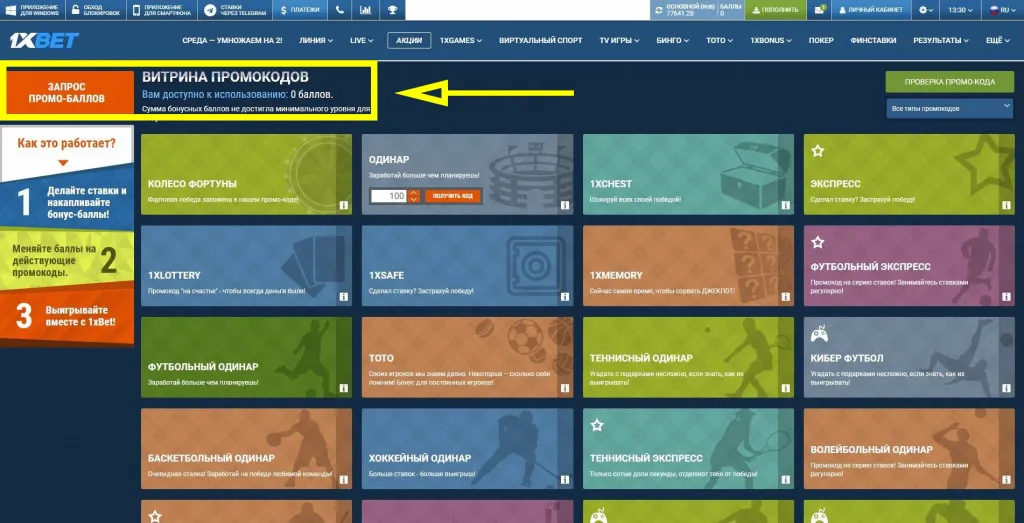
Task: Open the Кибер футбол promo card
Action: point(910,357)
